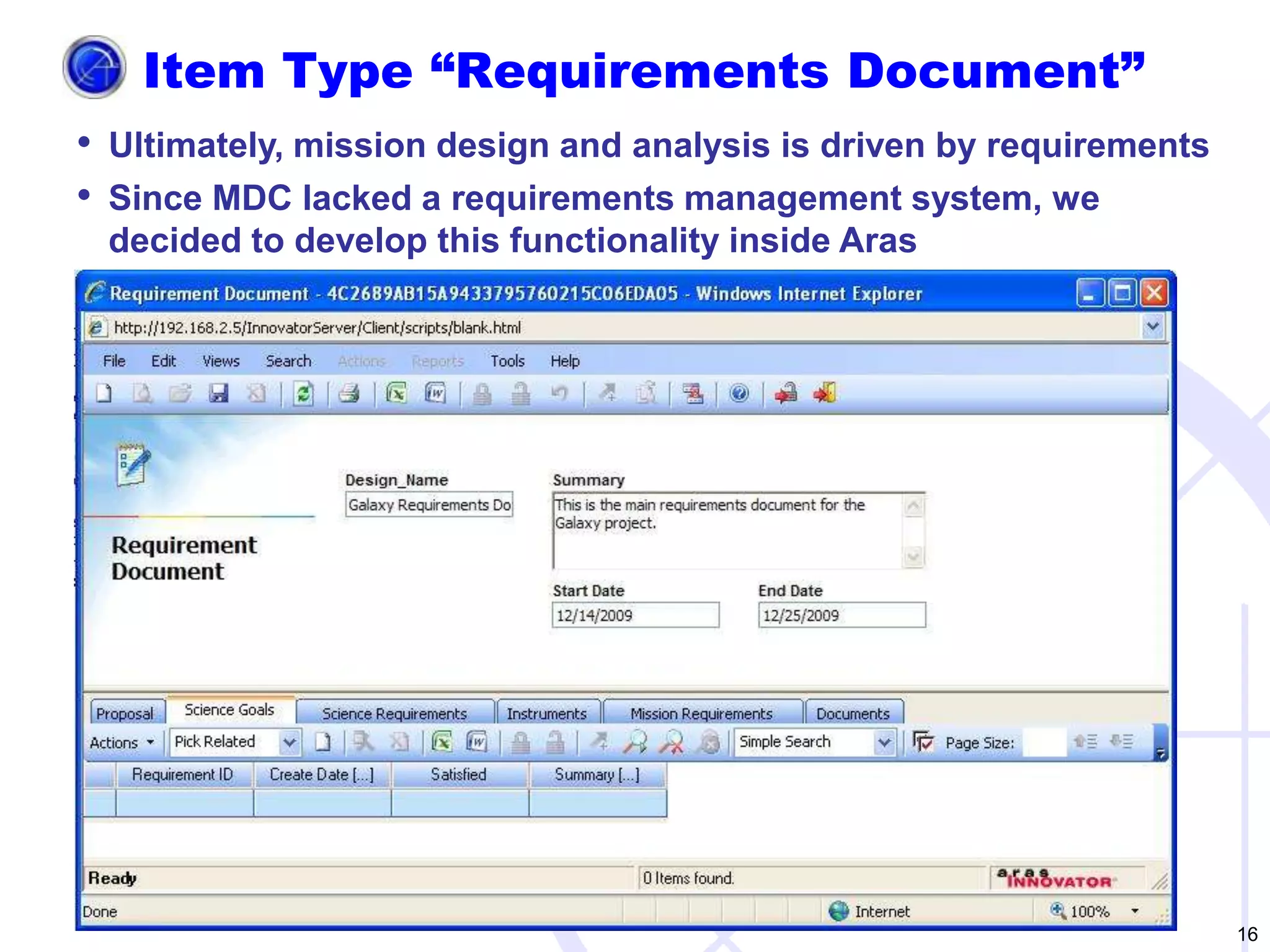Open the Edit menu
The height and width of the screenshot is (952, 1270).
pyautogui.click(x=164, y=361)
